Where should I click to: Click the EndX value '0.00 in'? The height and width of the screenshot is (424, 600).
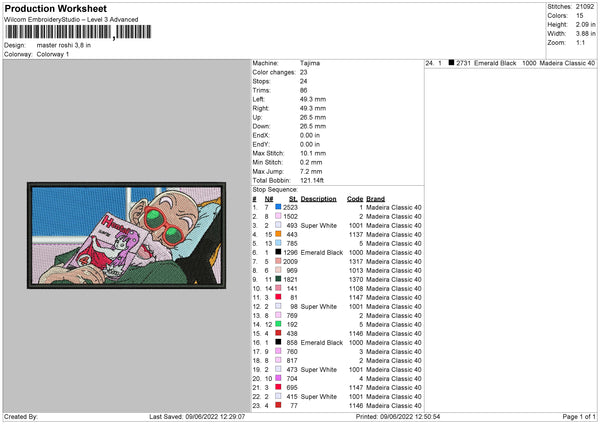[310, 135]
